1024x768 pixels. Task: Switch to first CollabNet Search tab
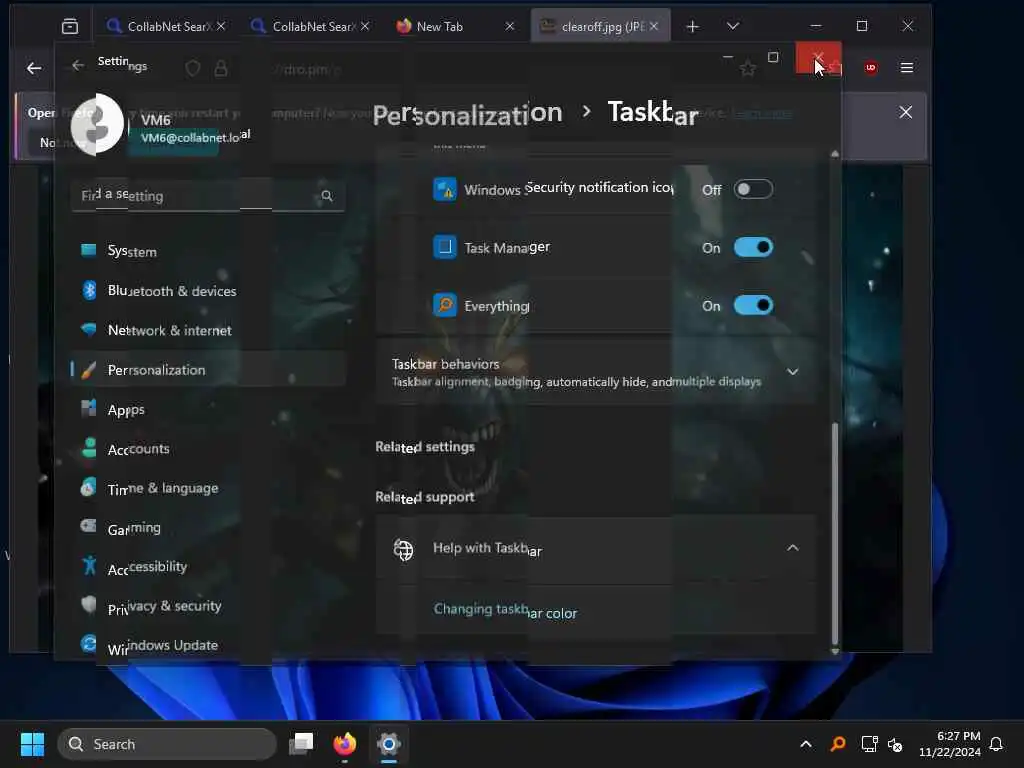click(167, 26)
